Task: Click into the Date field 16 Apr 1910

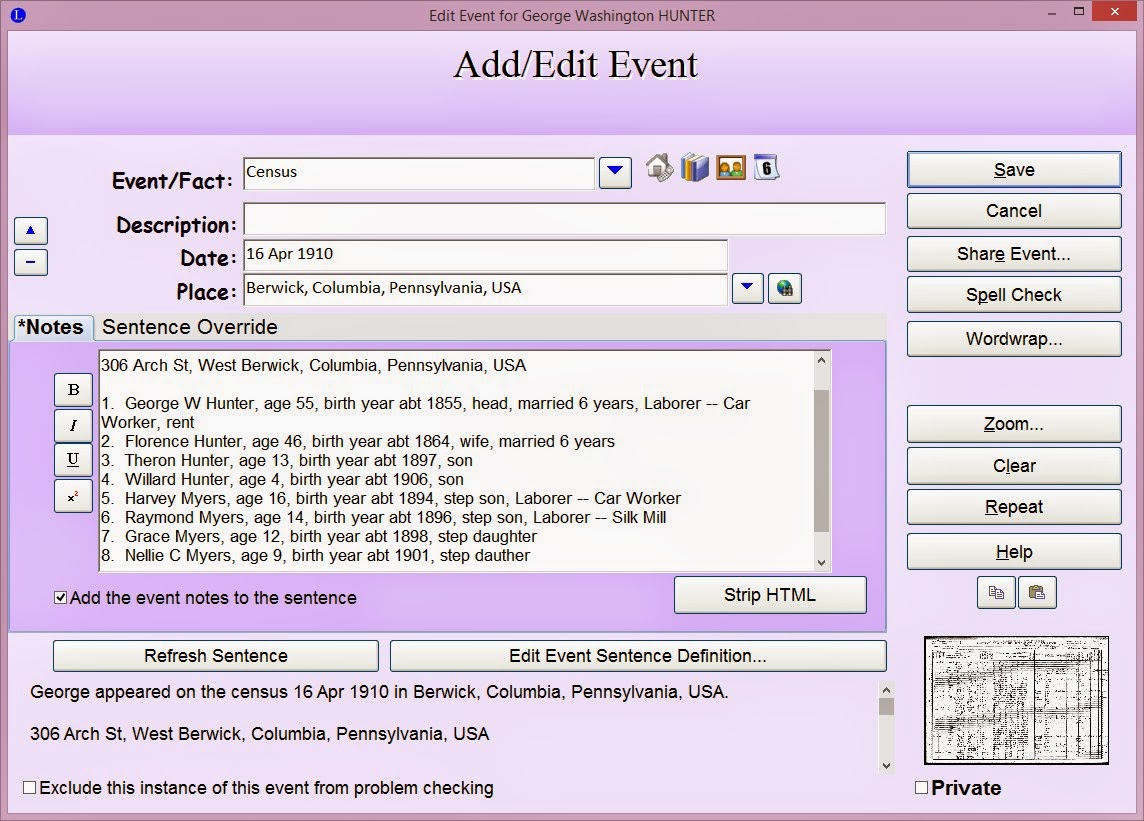Action: pyautogui.click(x=485, y=255)
